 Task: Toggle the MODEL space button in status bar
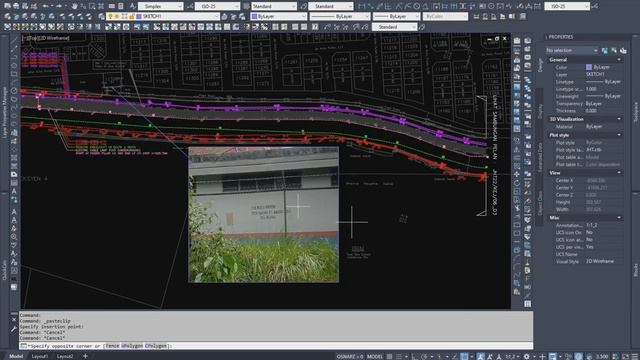(375, 356)
